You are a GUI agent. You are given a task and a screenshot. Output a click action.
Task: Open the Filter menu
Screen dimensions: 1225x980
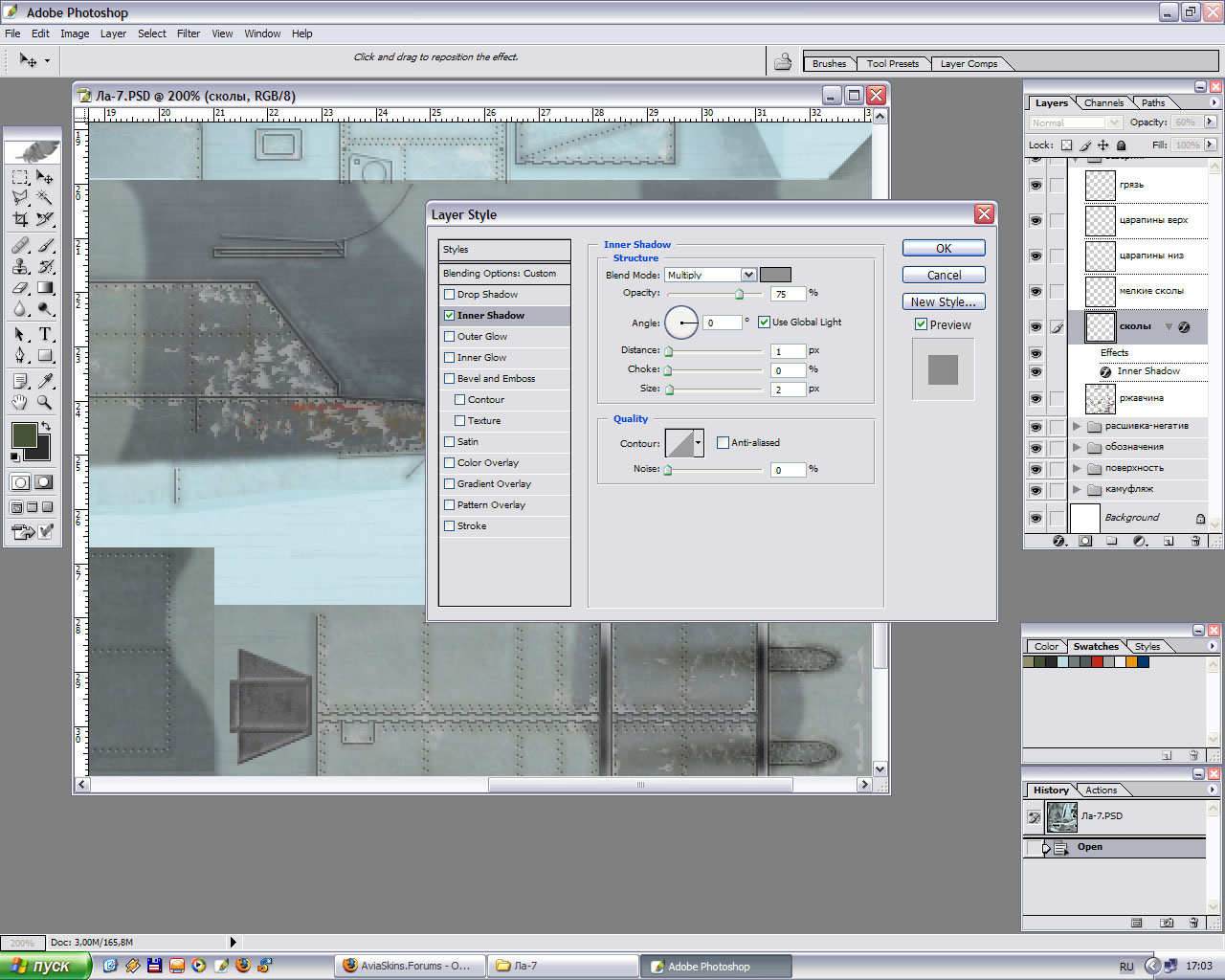tap(188, 33)
